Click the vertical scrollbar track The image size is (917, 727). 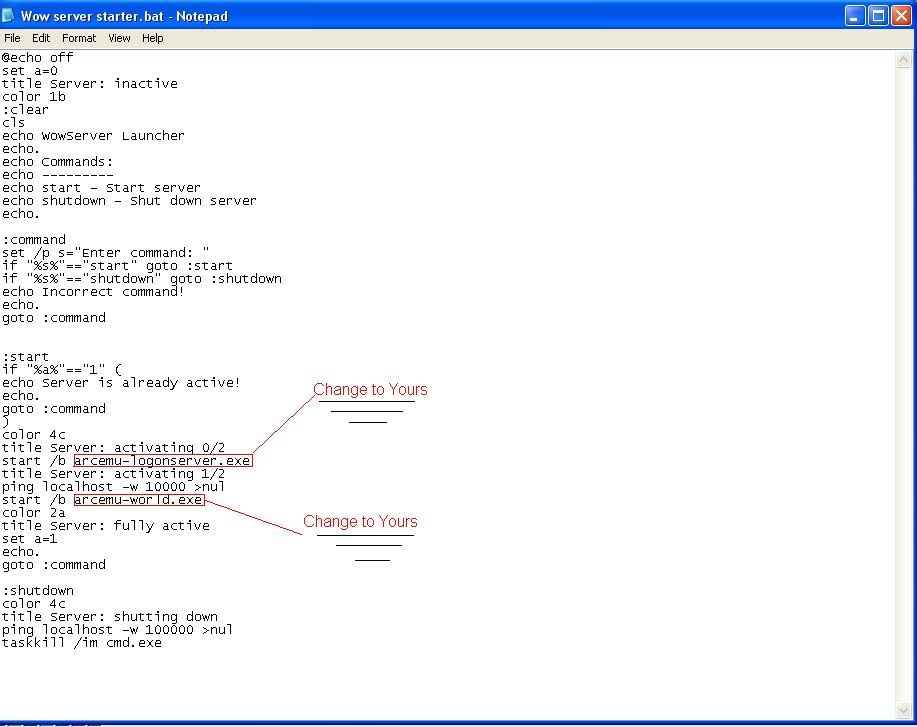[904, 380]
